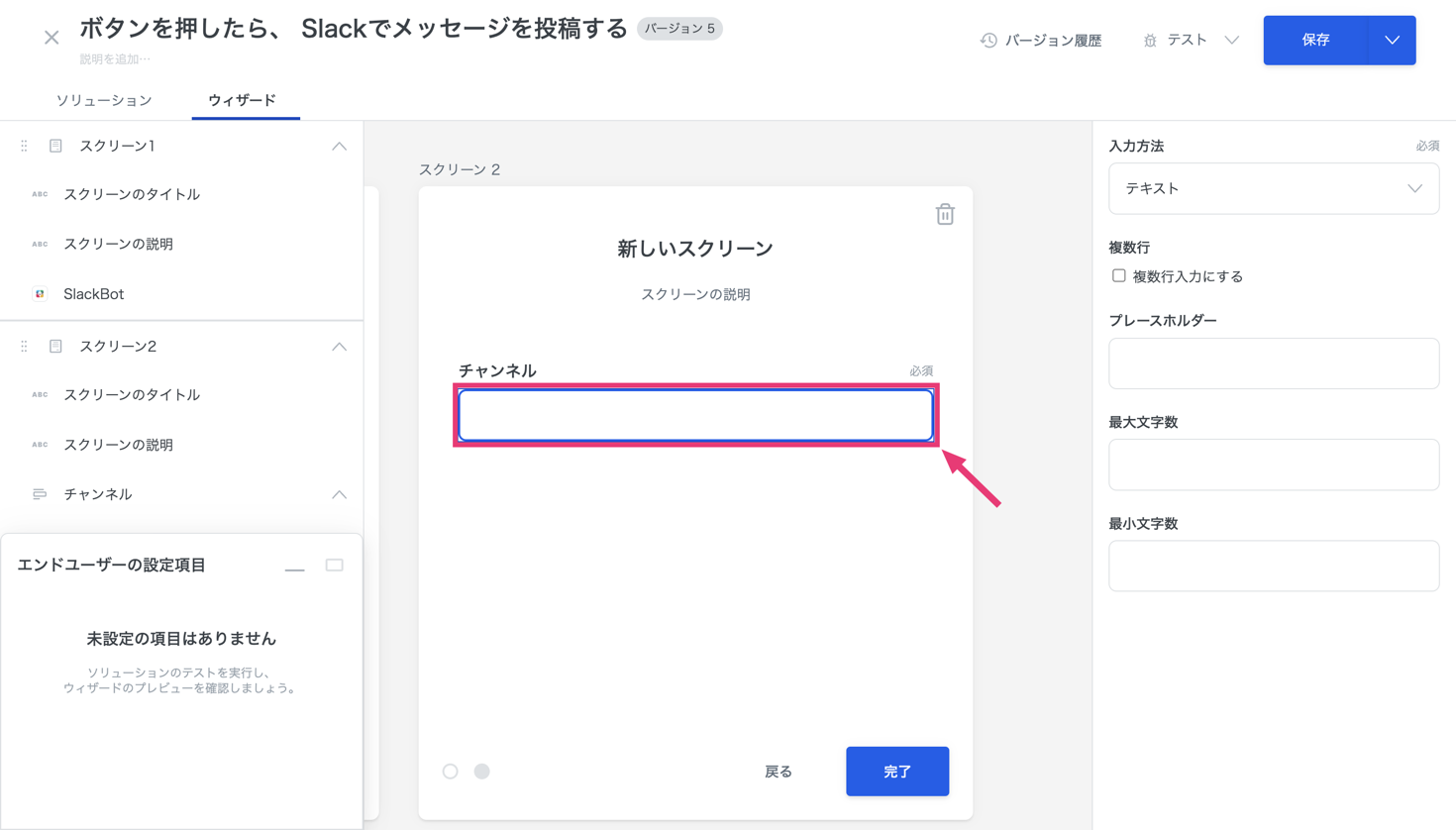Enable the 複数行入力にする checkbox
Image resolution: width=1456 pixels, height=830 pixels.
coord(1118,276)
